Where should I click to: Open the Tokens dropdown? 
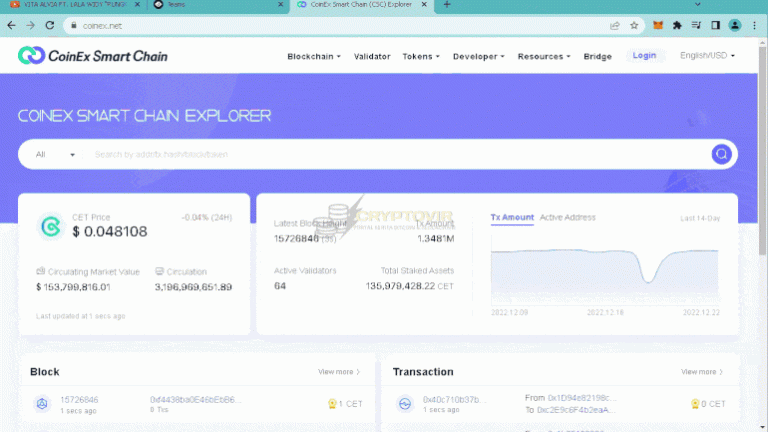tap(421, 56)
